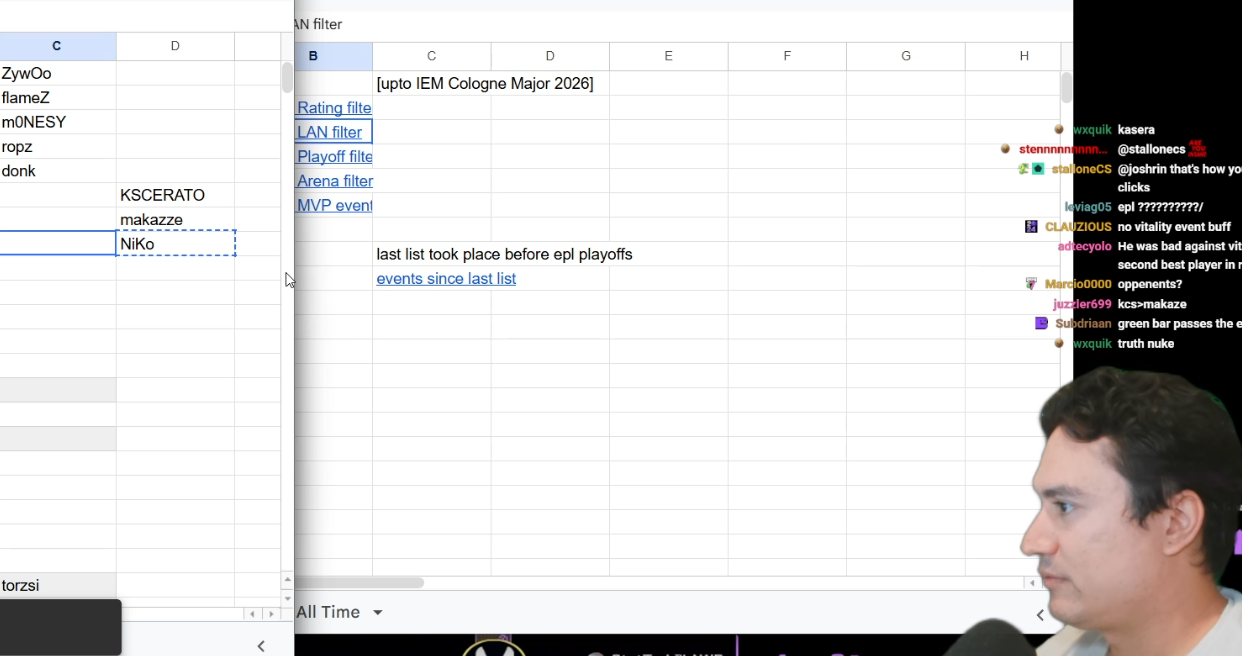Screen dimensions: 1242x656
Task: Open the Playoff filter link
Action: [x=334, y=157]
